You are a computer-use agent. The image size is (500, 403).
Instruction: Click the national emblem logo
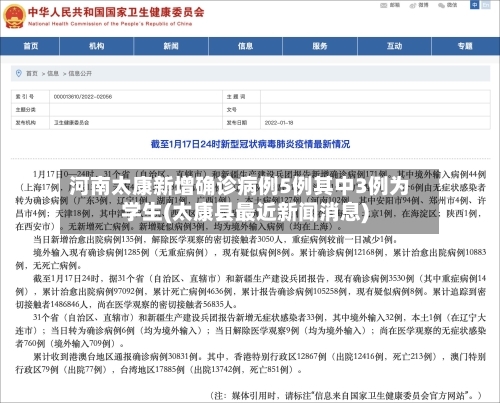click(14, 16)
